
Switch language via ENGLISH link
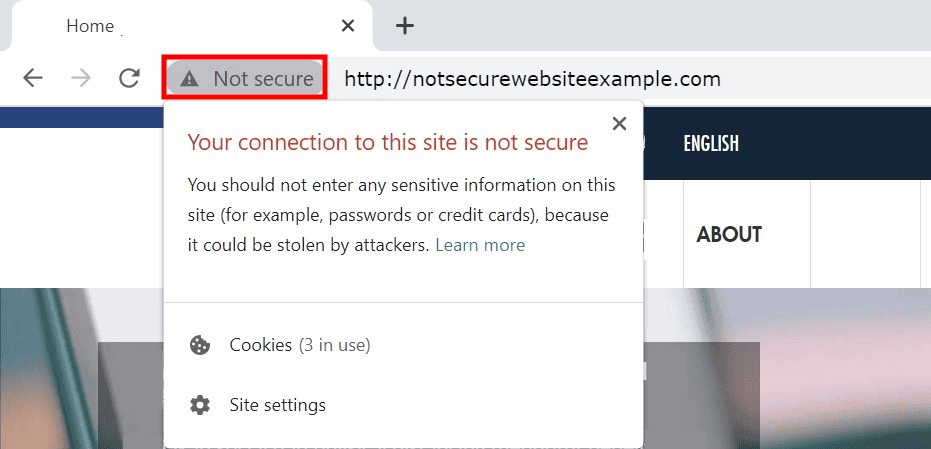711,143
